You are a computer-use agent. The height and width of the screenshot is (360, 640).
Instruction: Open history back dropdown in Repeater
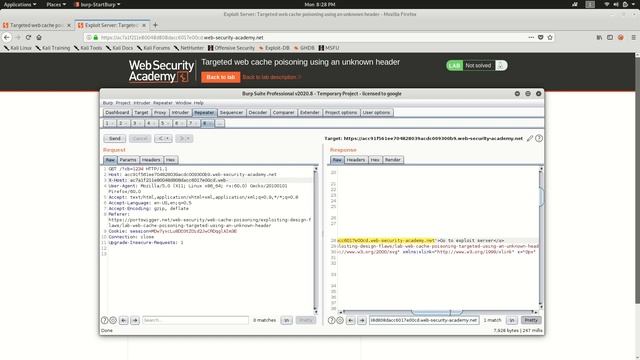coord(163,138)
